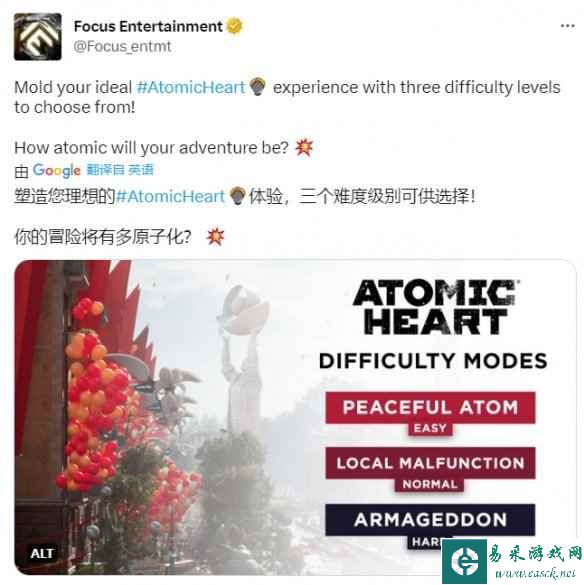Screen dimensions: 584x585
Task: Select the '翻译自 英语' translation link
Action: click(120, 170)
